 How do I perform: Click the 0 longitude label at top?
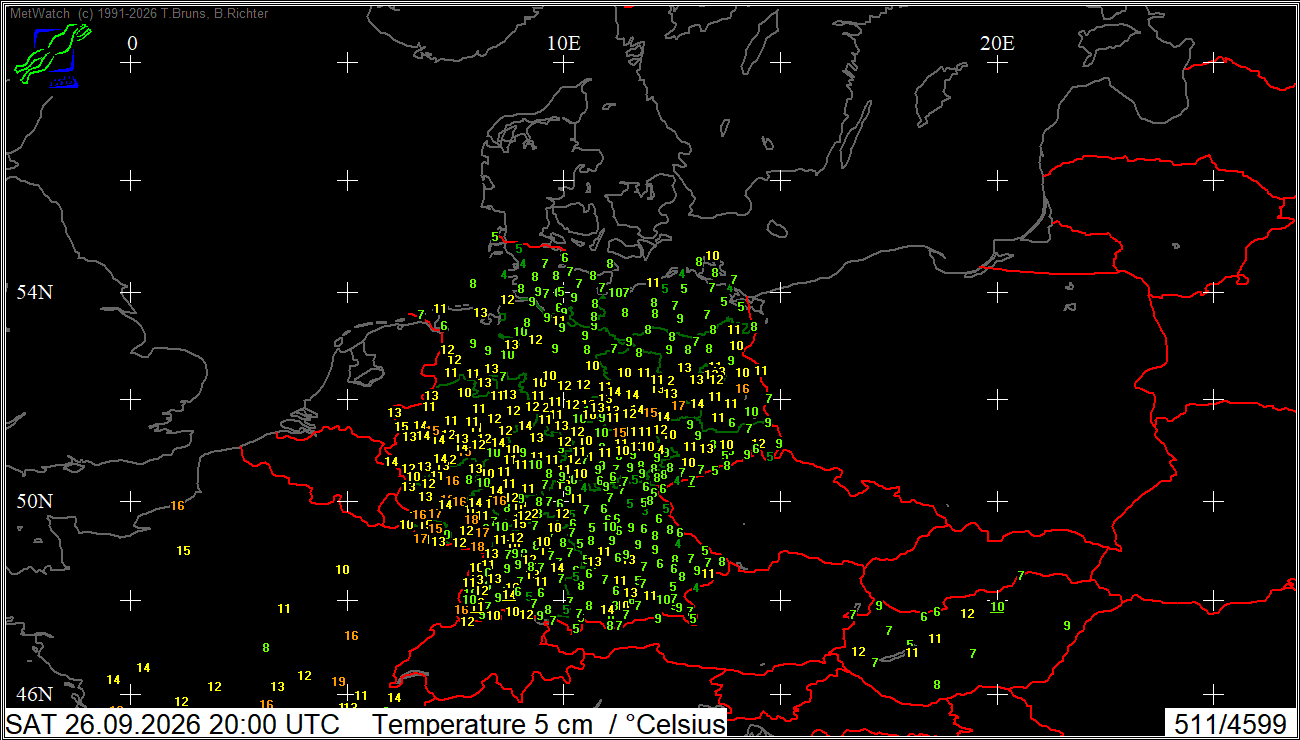tap(132, 43)
